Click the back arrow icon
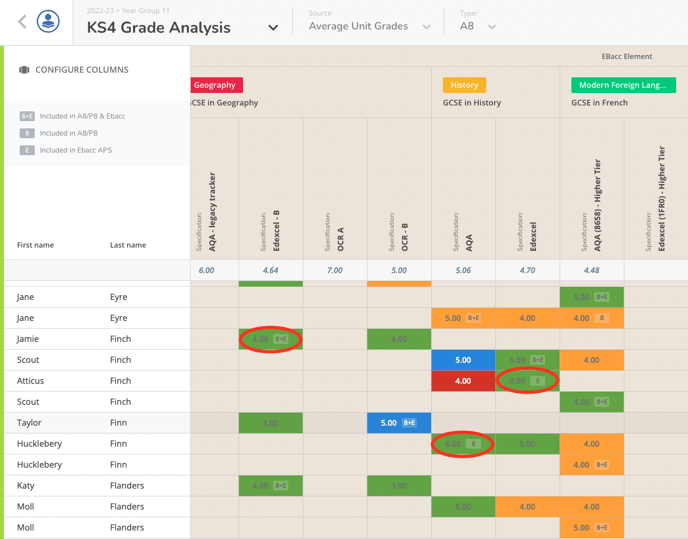Screen dimensions: 688x539 (x=22, y=21)
